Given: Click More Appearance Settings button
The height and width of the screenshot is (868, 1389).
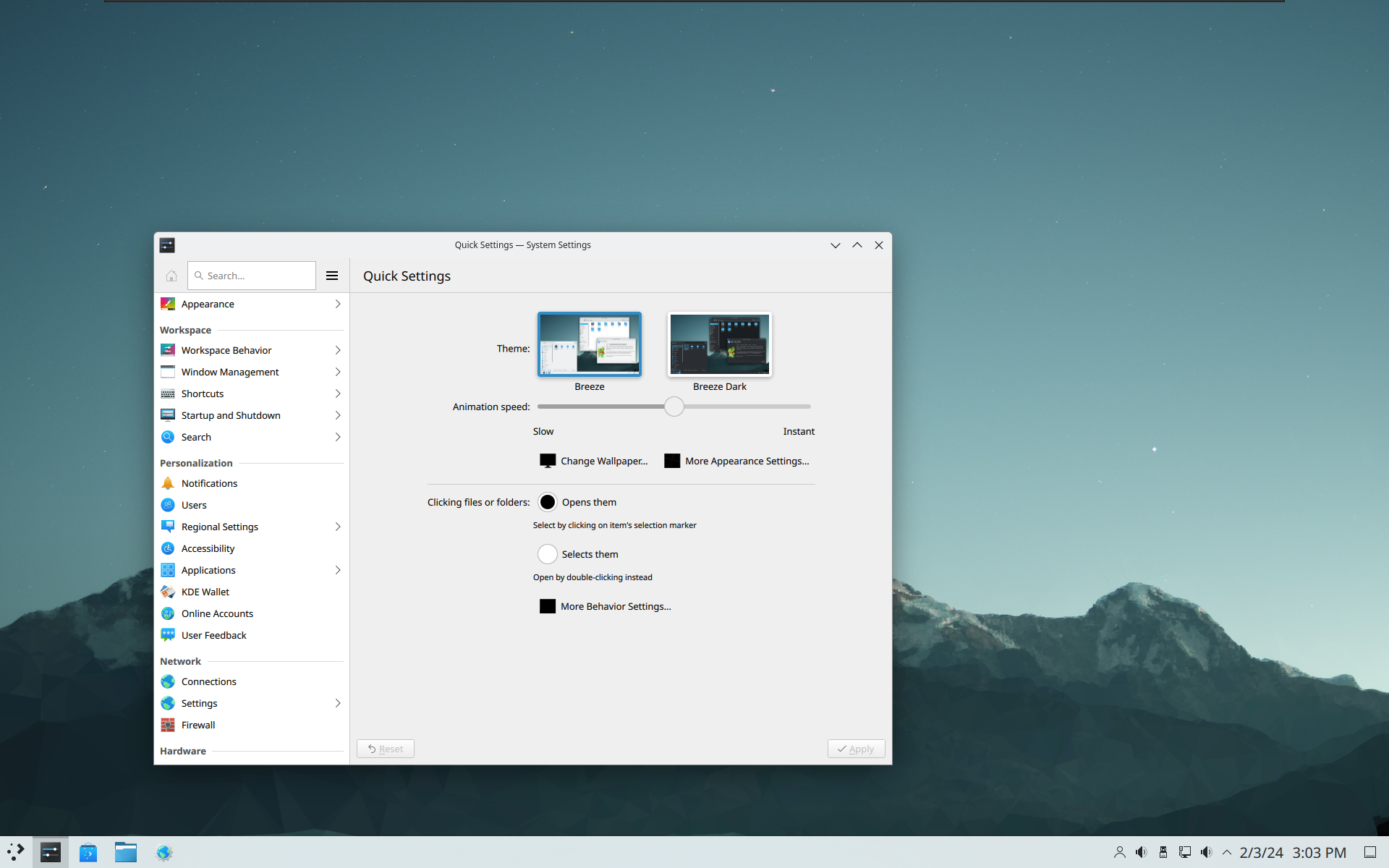Looking at the screenshot, I should pos(736,461).
